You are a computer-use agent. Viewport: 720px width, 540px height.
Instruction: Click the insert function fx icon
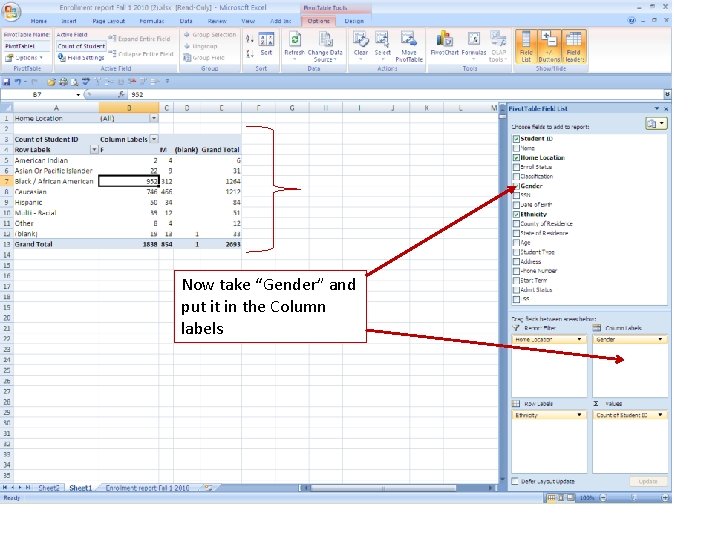coord(121,94)
